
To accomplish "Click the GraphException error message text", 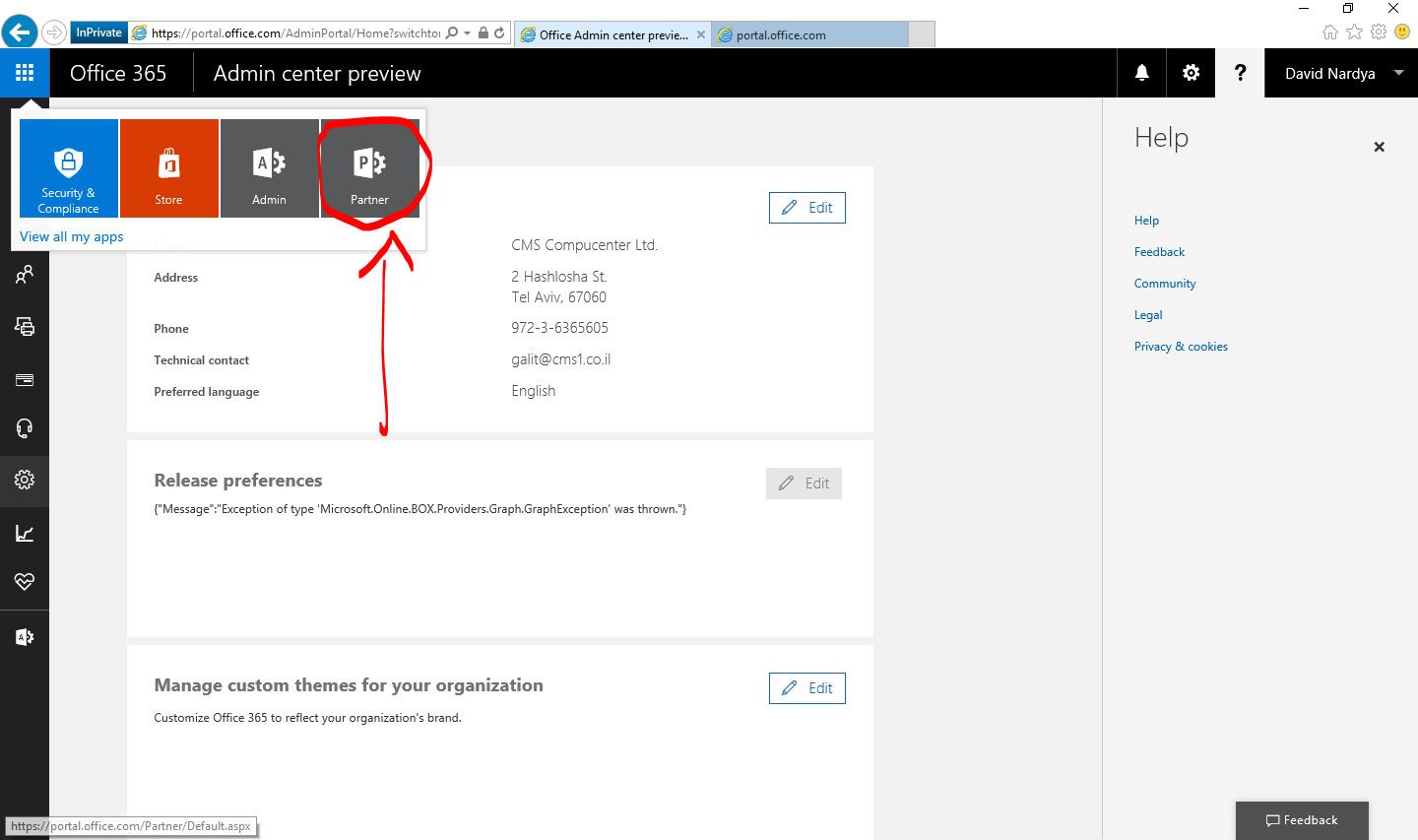I will point(420,509).
